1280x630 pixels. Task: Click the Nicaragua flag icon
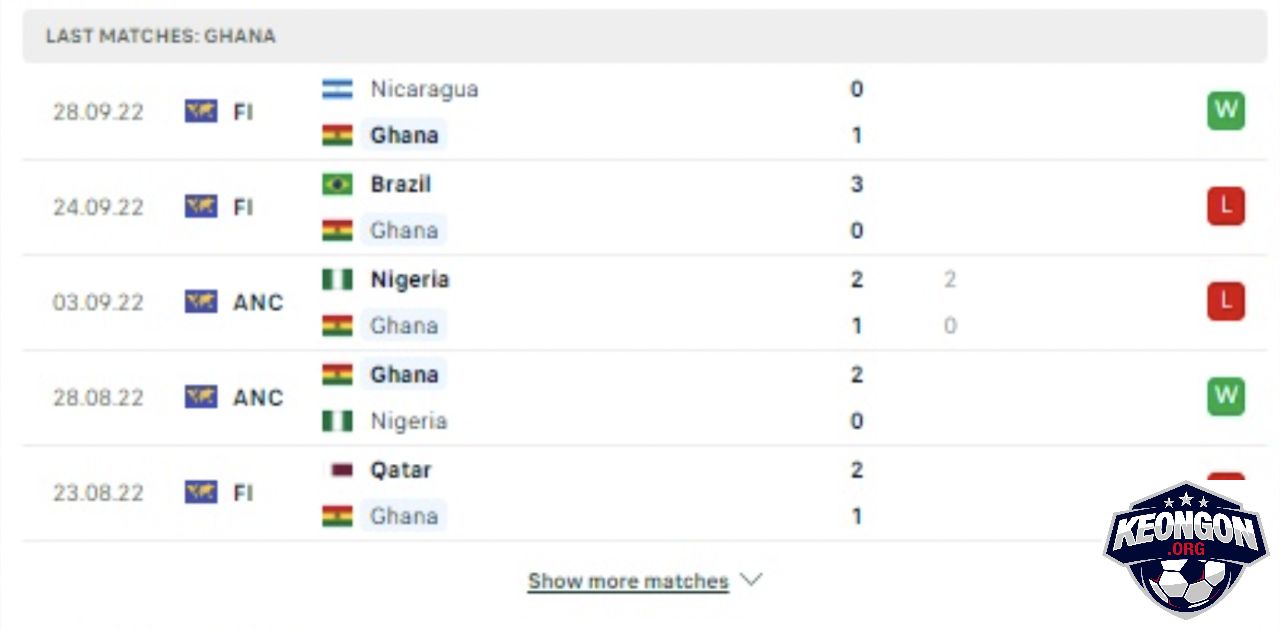337,89
